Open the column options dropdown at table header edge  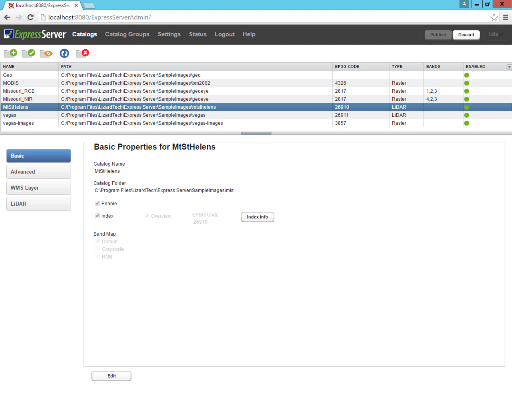[x=509, y=67]
